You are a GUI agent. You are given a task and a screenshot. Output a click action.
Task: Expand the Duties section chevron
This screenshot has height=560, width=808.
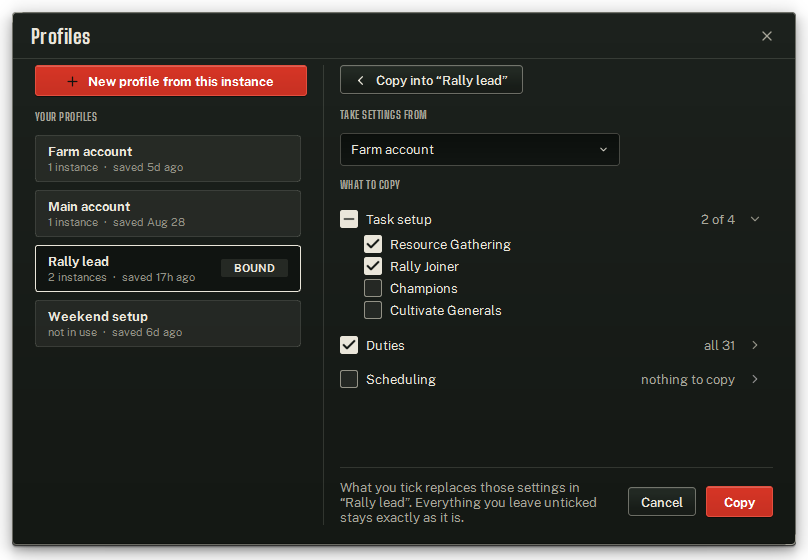[x=754, y=345]
